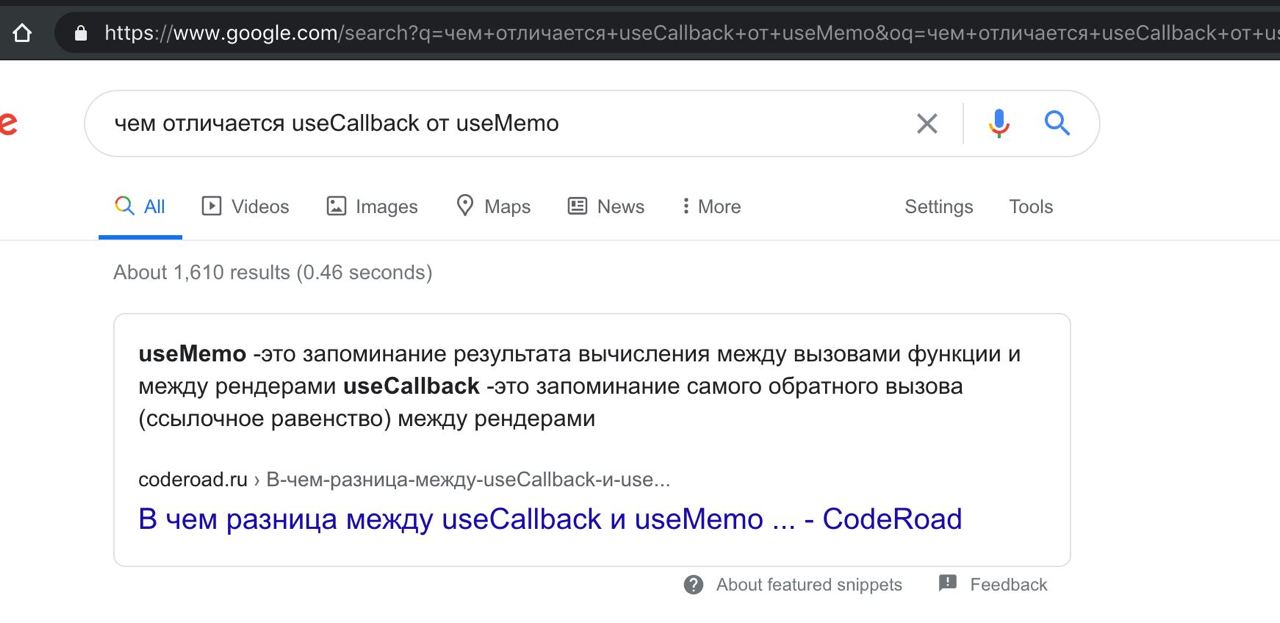
Task: Open the About featured snippets link
Action: [x=809, y=585]
